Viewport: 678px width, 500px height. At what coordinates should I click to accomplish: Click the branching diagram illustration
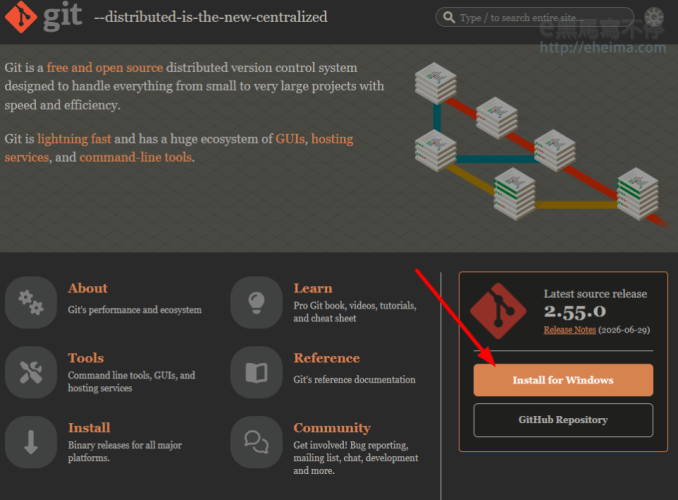[540, 144]
